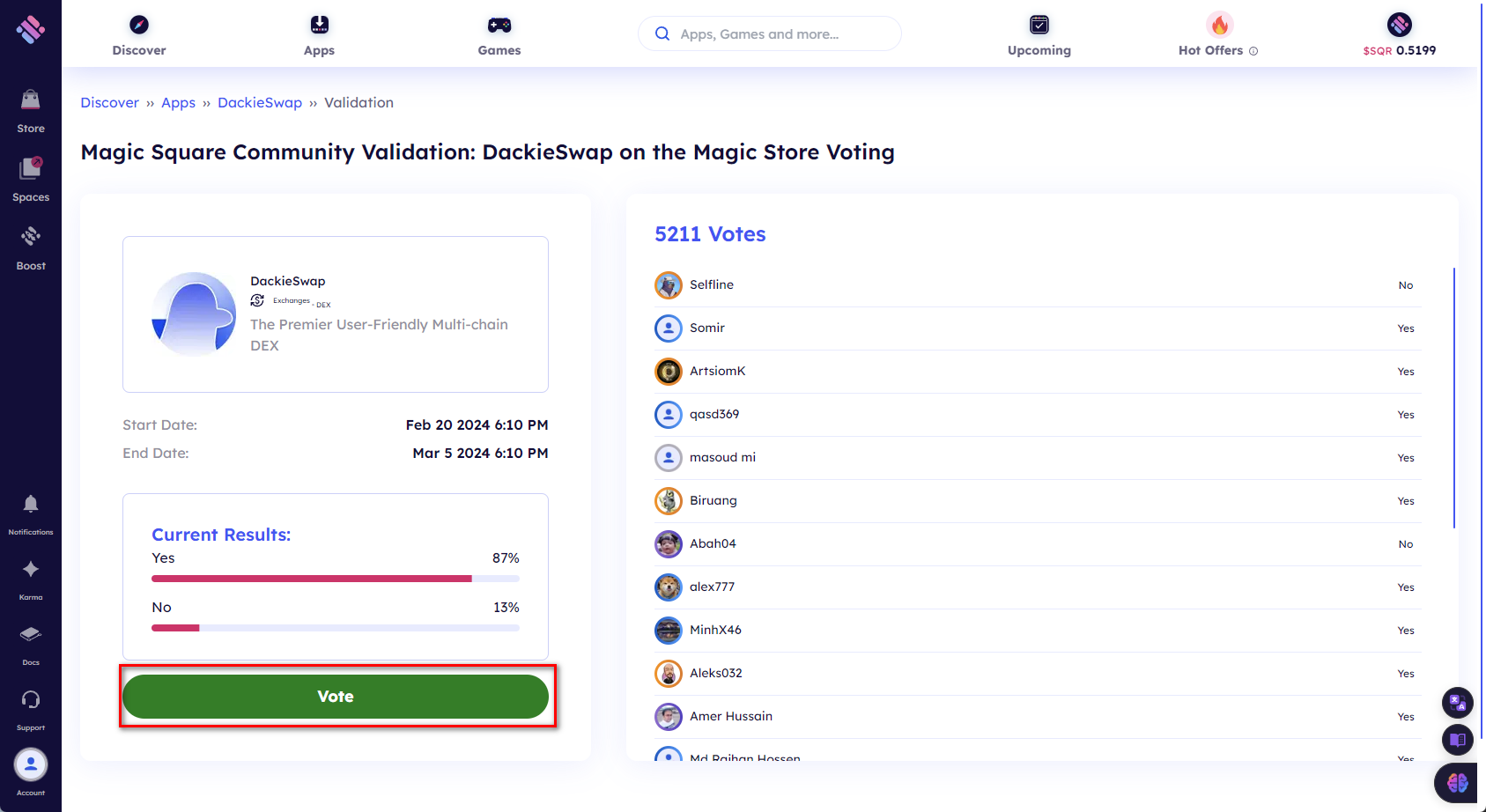Viewport: 1486px width, 812px height.
Task: Click the Magic Square logo
Action: tap(31, 30)
